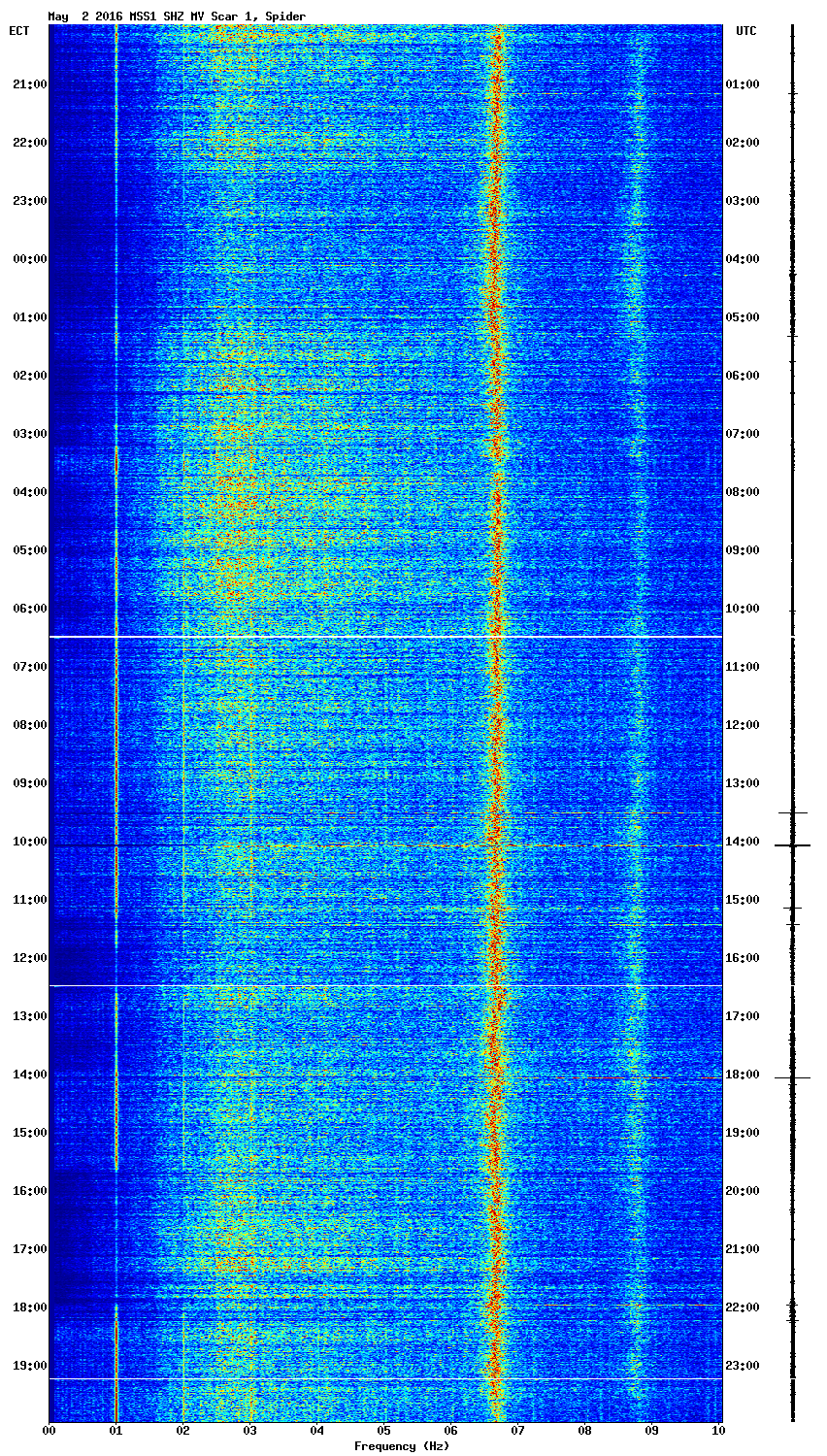Pick the '18:00' label on UTC axis

pos(743,1075)
